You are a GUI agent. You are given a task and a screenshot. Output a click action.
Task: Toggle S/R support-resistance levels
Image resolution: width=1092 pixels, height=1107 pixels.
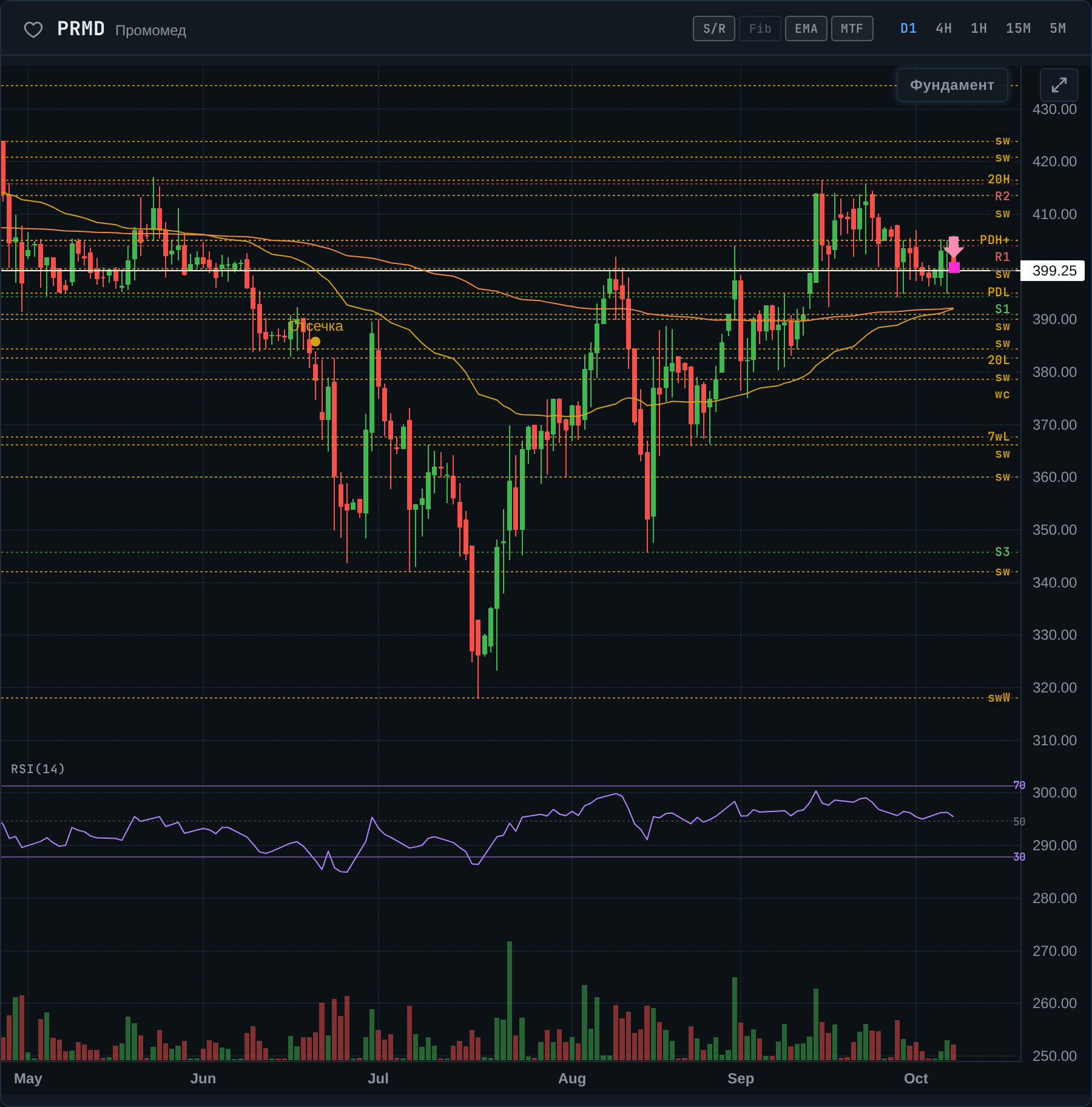click(714, 29)
